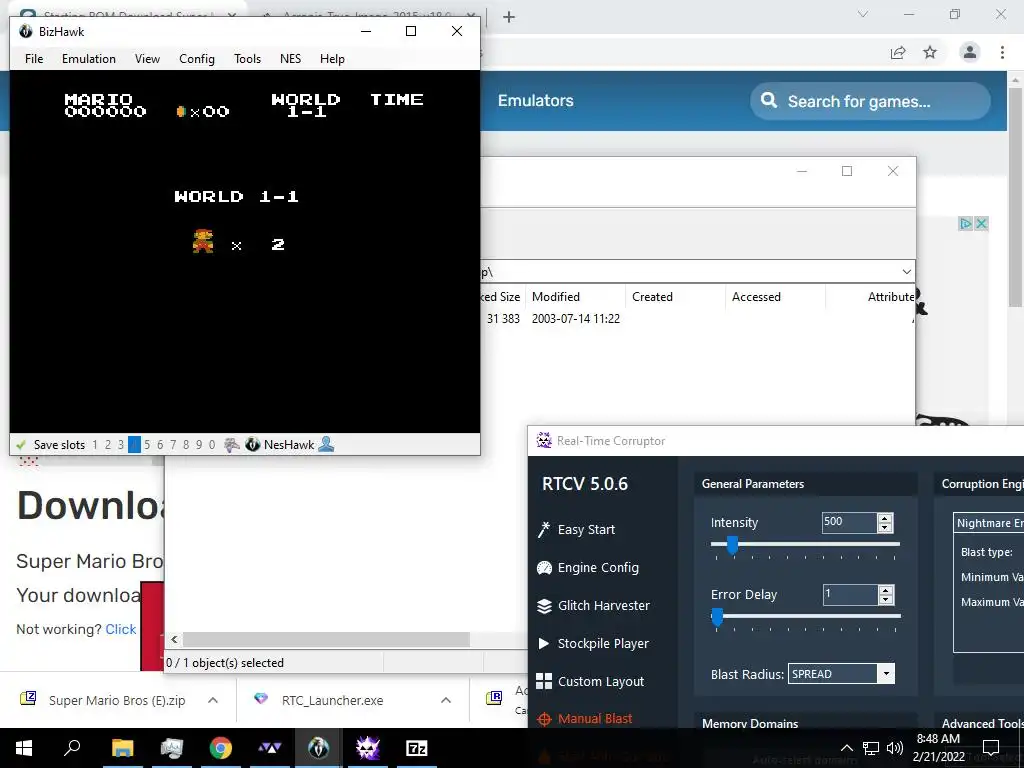Select save slot 1 in BizHawk
The height and width of the screenshot is (768, 1024).
point(95,445)
